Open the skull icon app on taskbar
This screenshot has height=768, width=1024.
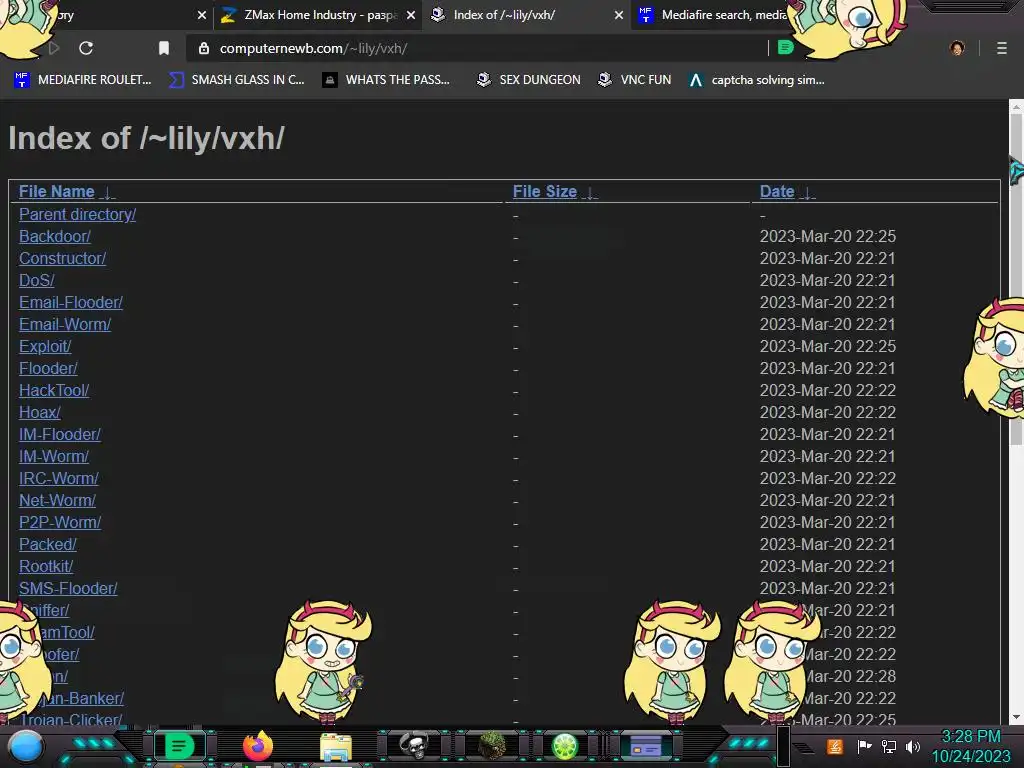[413, 746]
